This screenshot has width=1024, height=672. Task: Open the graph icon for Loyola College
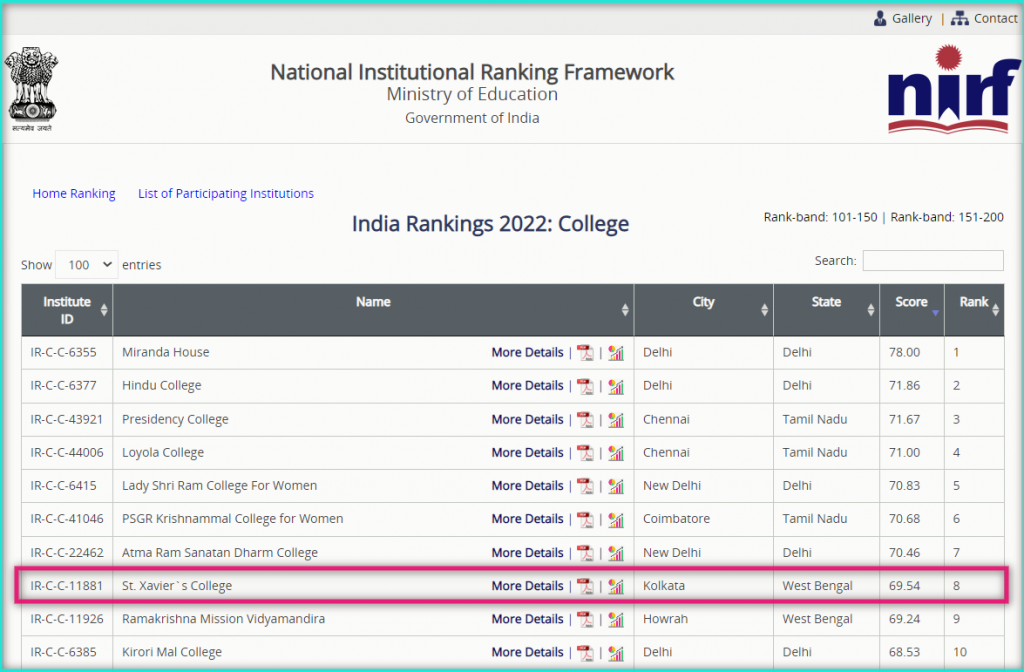pos(616,453)
